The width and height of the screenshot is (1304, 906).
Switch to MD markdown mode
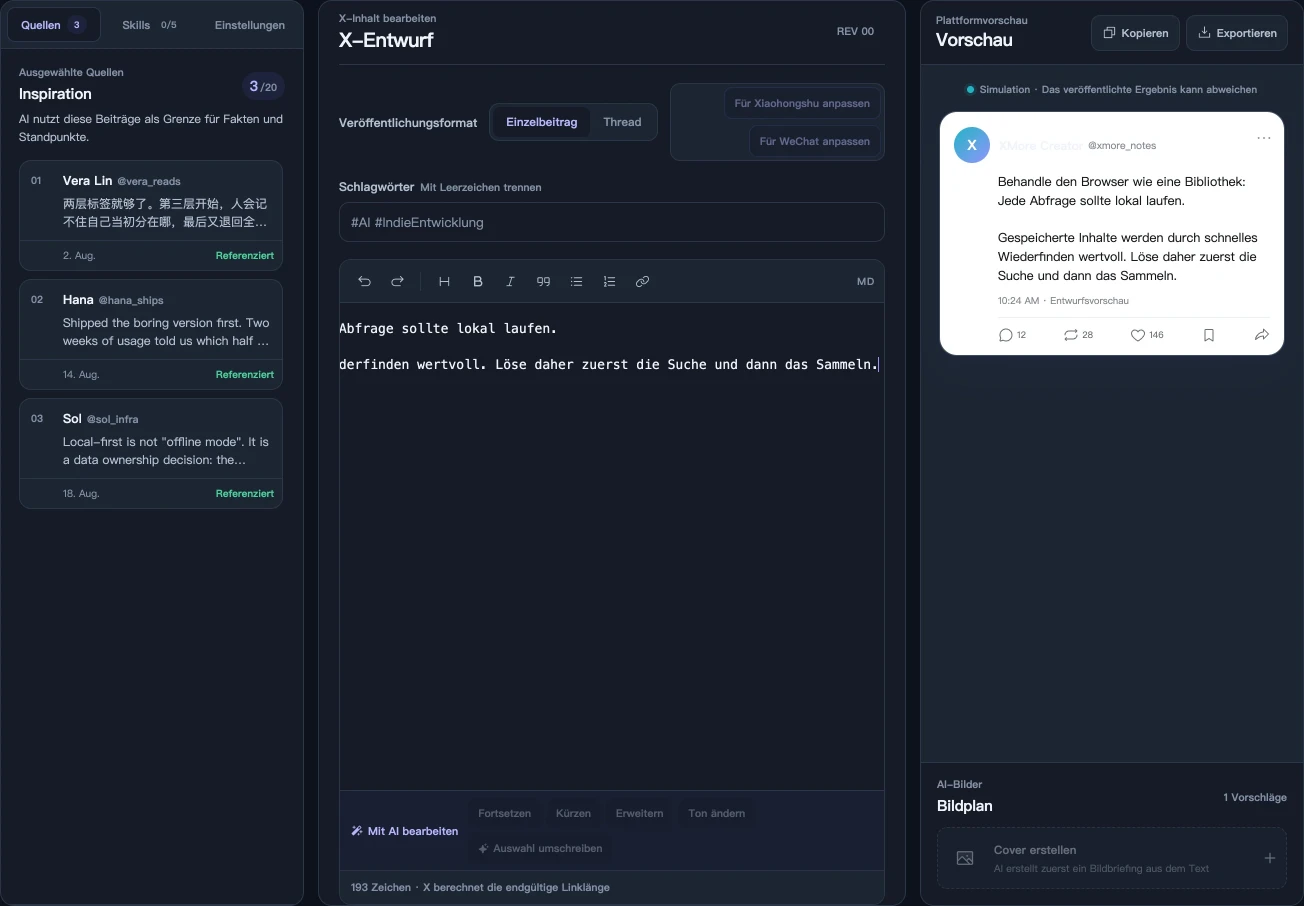[x=865, y=282]
